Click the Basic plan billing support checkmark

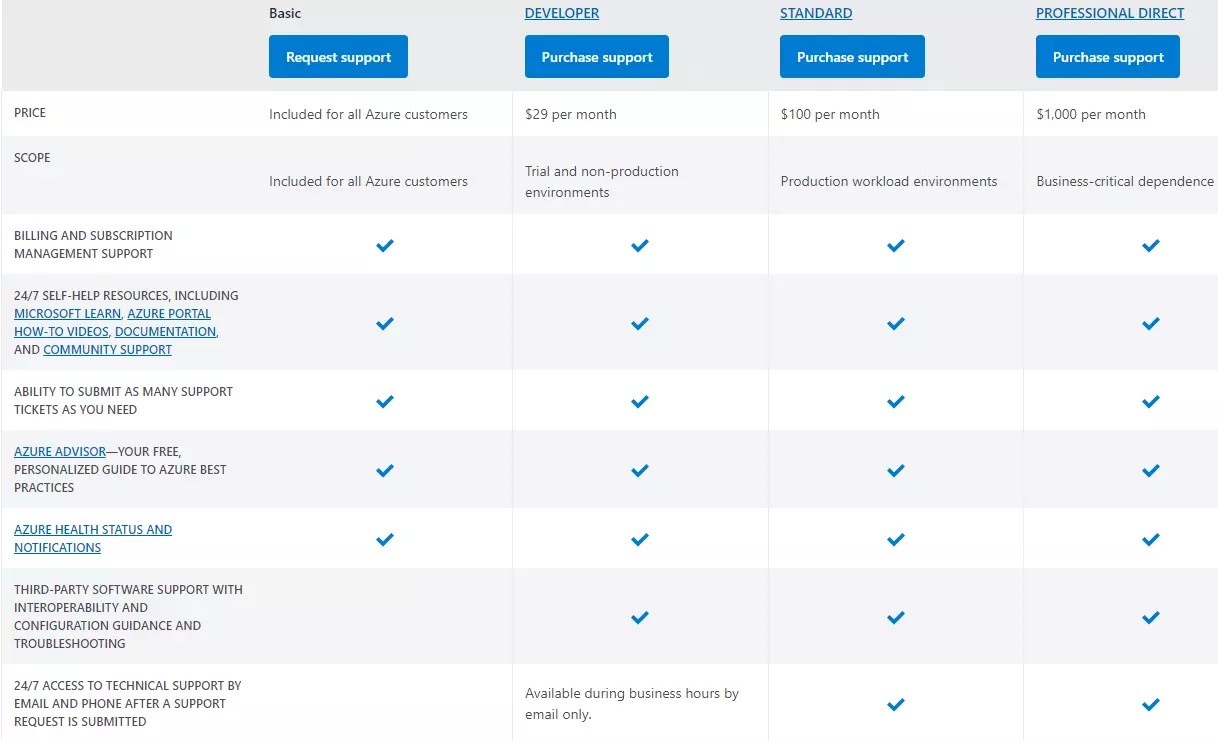pos(384,245)
